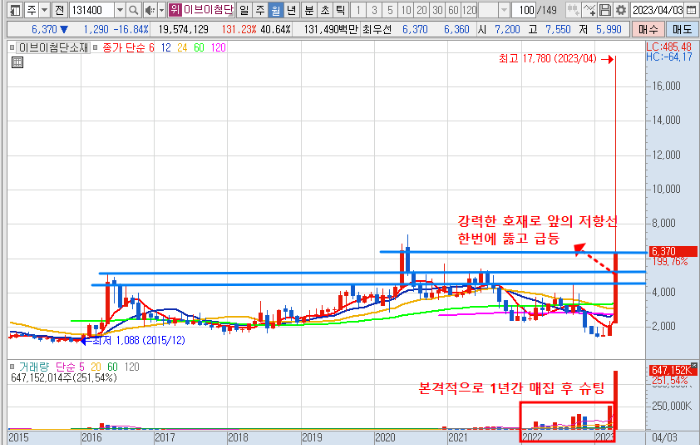Switch to weekly chart 주 tab
Viewport: 700px width, 445px height.
click(260, 10)
